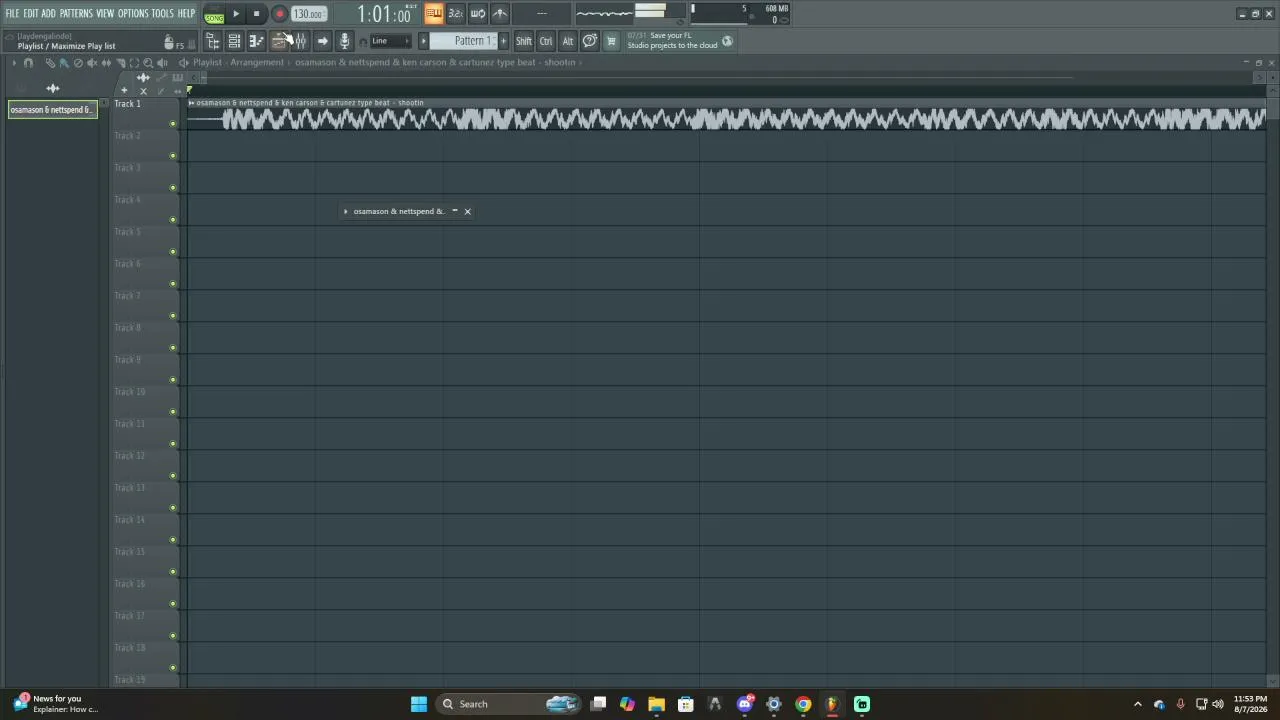Click the taskbar Search box
1280x720 pixels.
pyautogui.click(x=510, y=704)
